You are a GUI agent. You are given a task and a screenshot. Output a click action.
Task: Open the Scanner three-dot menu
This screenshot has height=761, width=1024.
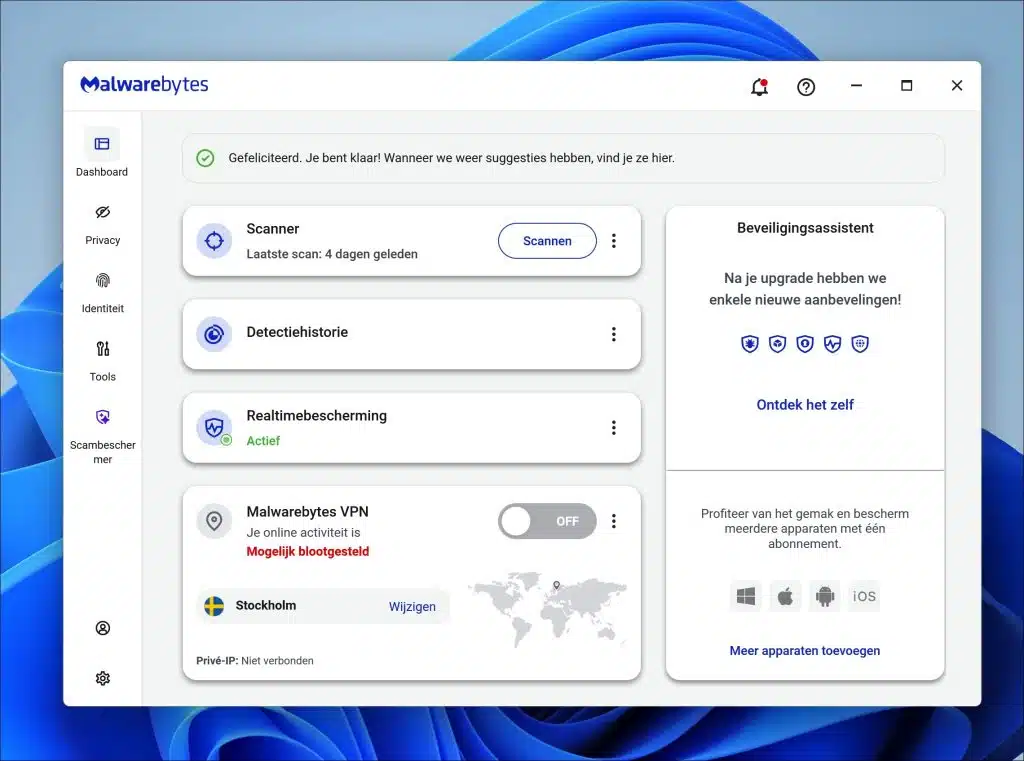[614, 241]
